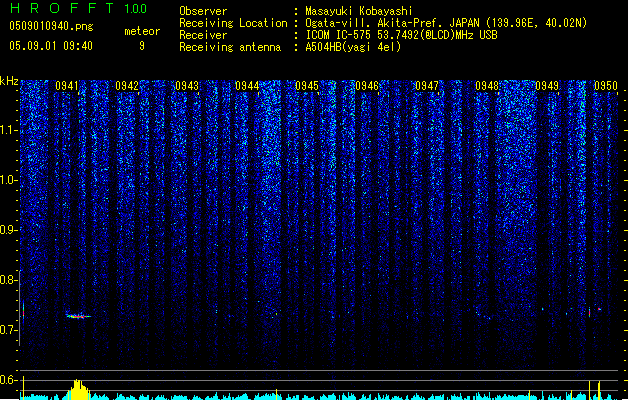This screenshot has width=629, height=400.
Task: Click the 0.8 kHz axis label
Action: click(x=9, y=280)
